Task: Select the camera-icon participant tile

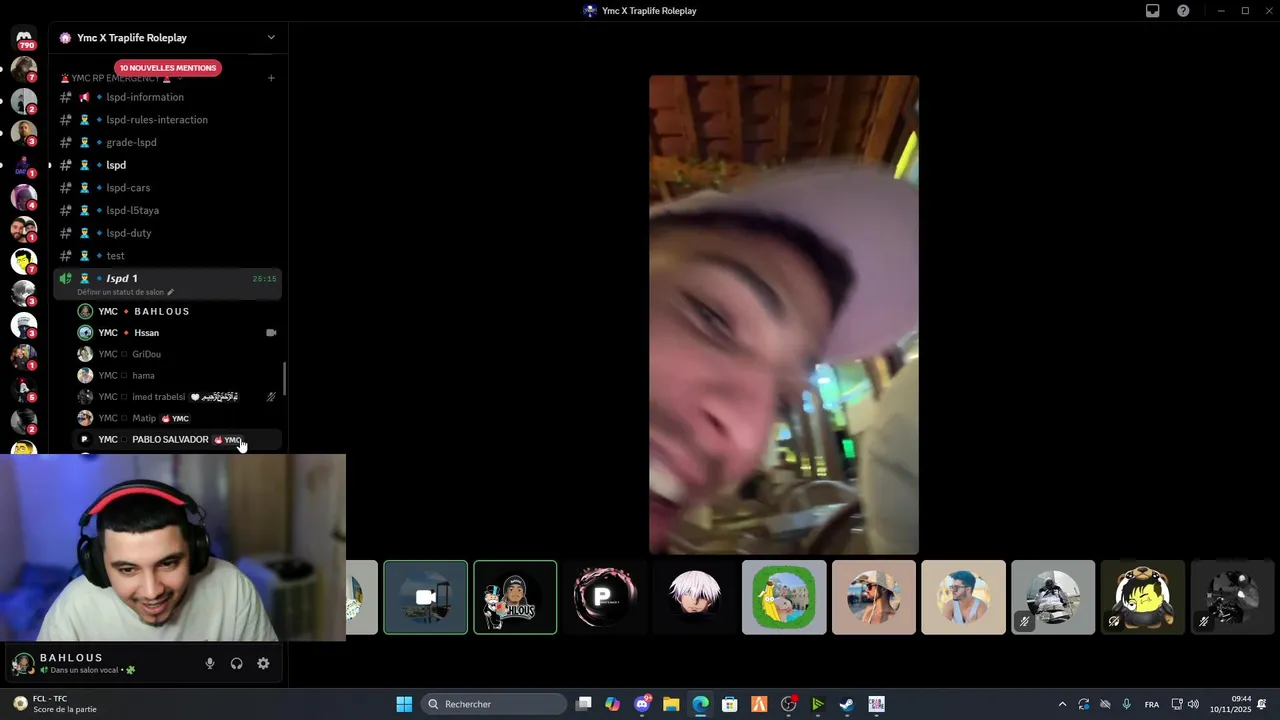Action: [425, 597]
